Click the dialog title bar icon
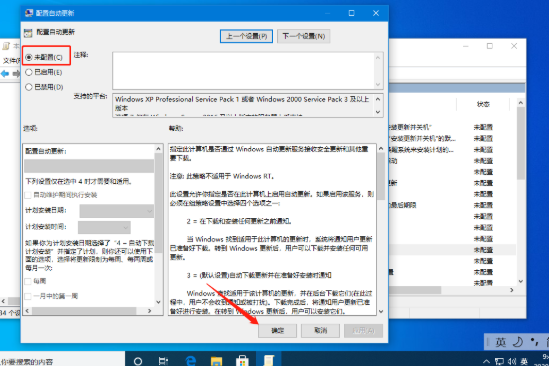549x366 pixels. click(29, 13)
